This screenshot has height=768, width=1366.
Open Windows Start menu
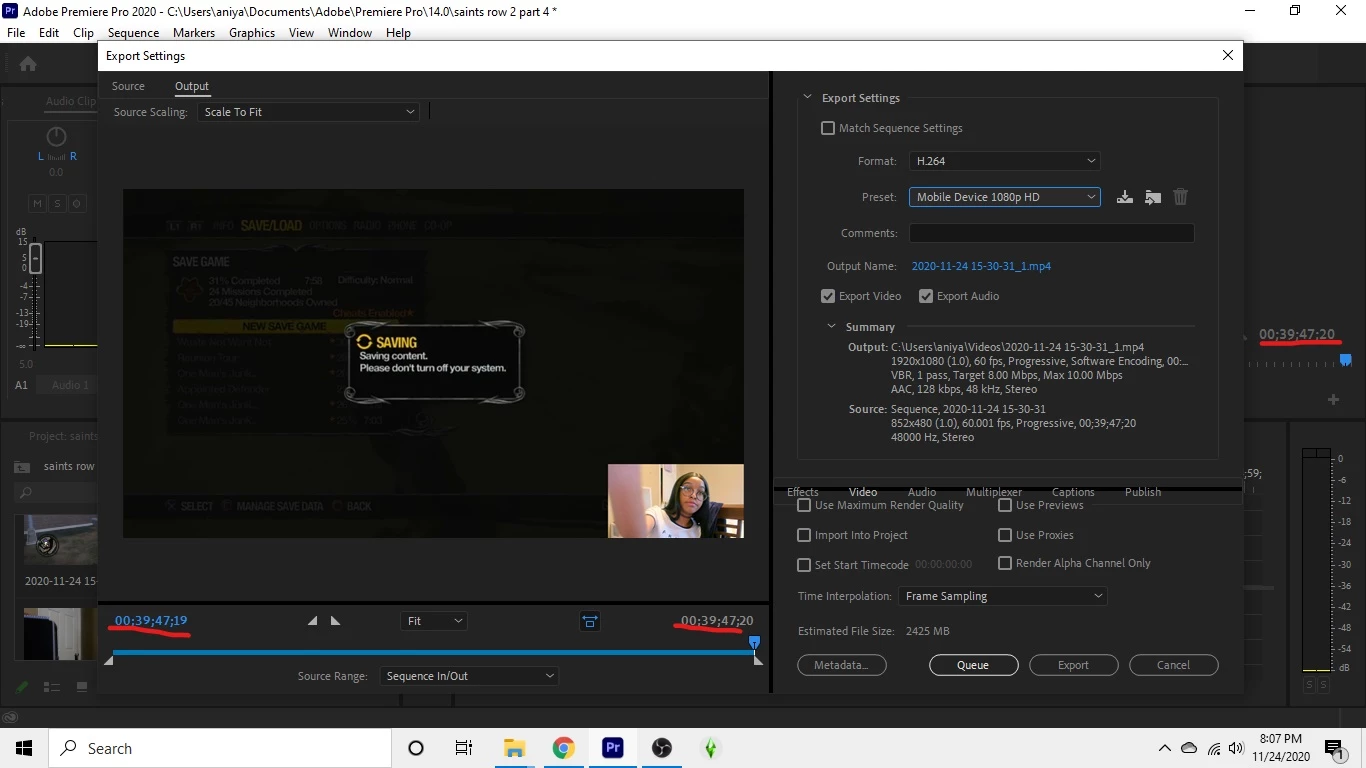pyautogui.click(x=23, y=748)
